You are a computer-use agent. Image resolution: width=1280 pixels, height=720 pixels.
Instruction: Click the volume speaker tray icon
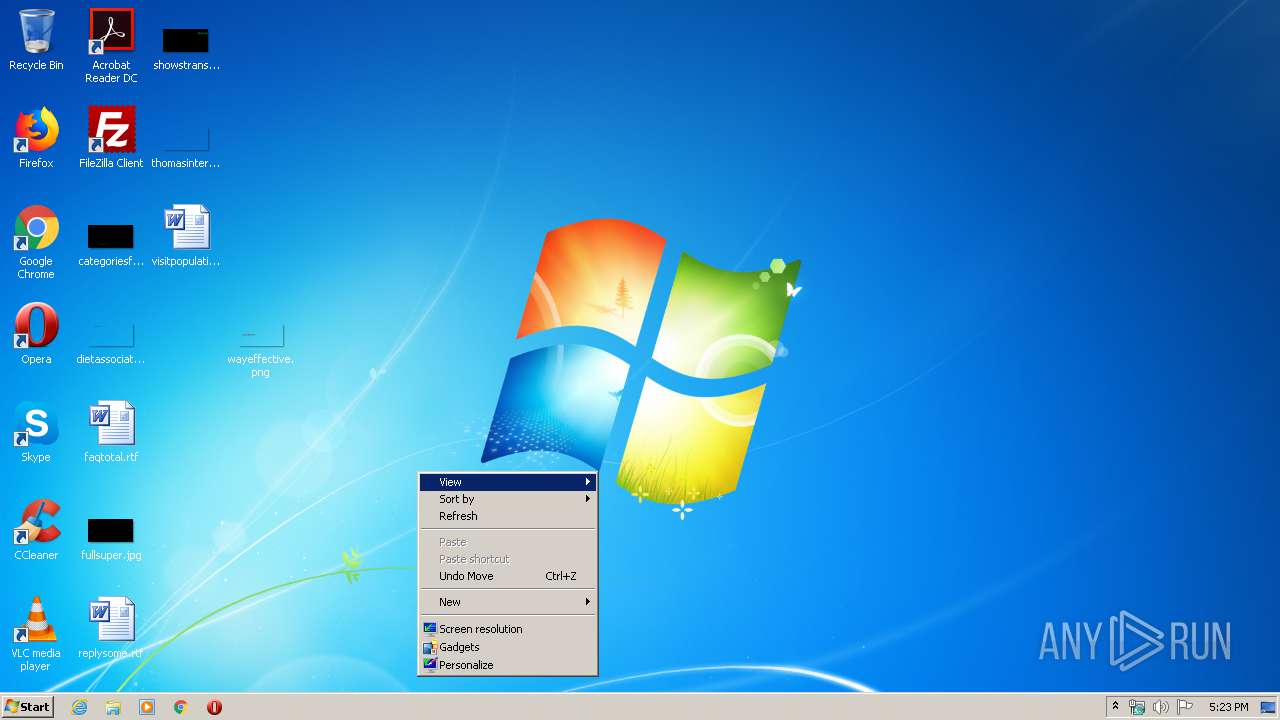1161,707
